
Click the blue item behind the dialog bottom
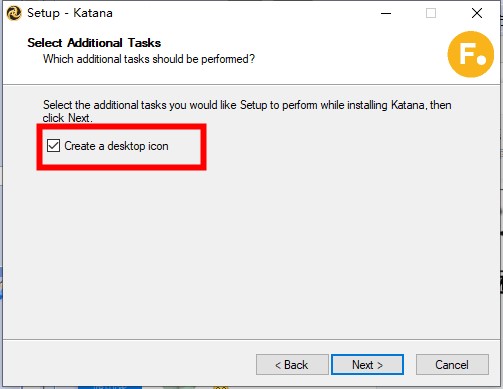click(110, 387)
